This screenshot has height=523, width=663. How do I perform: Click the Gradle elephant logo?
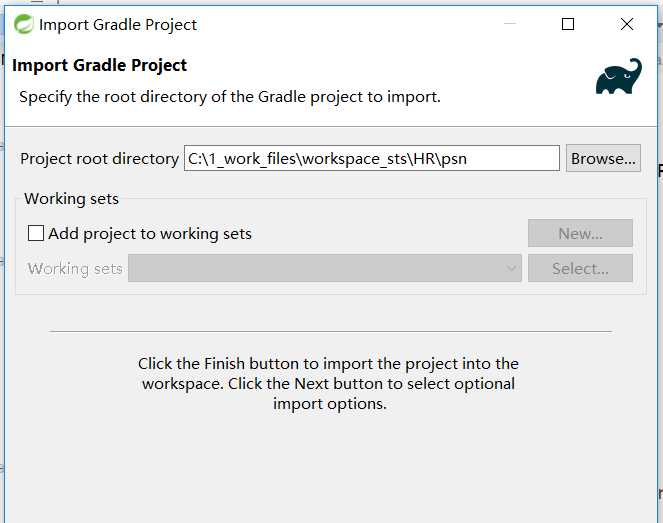(x=619, y=77)
